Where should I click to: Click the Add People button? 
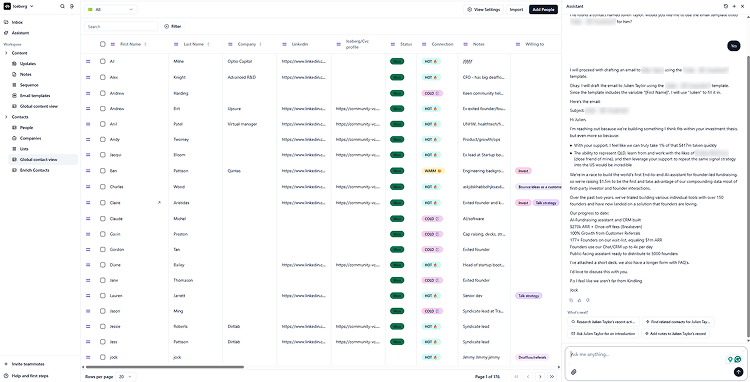point(543,10)
